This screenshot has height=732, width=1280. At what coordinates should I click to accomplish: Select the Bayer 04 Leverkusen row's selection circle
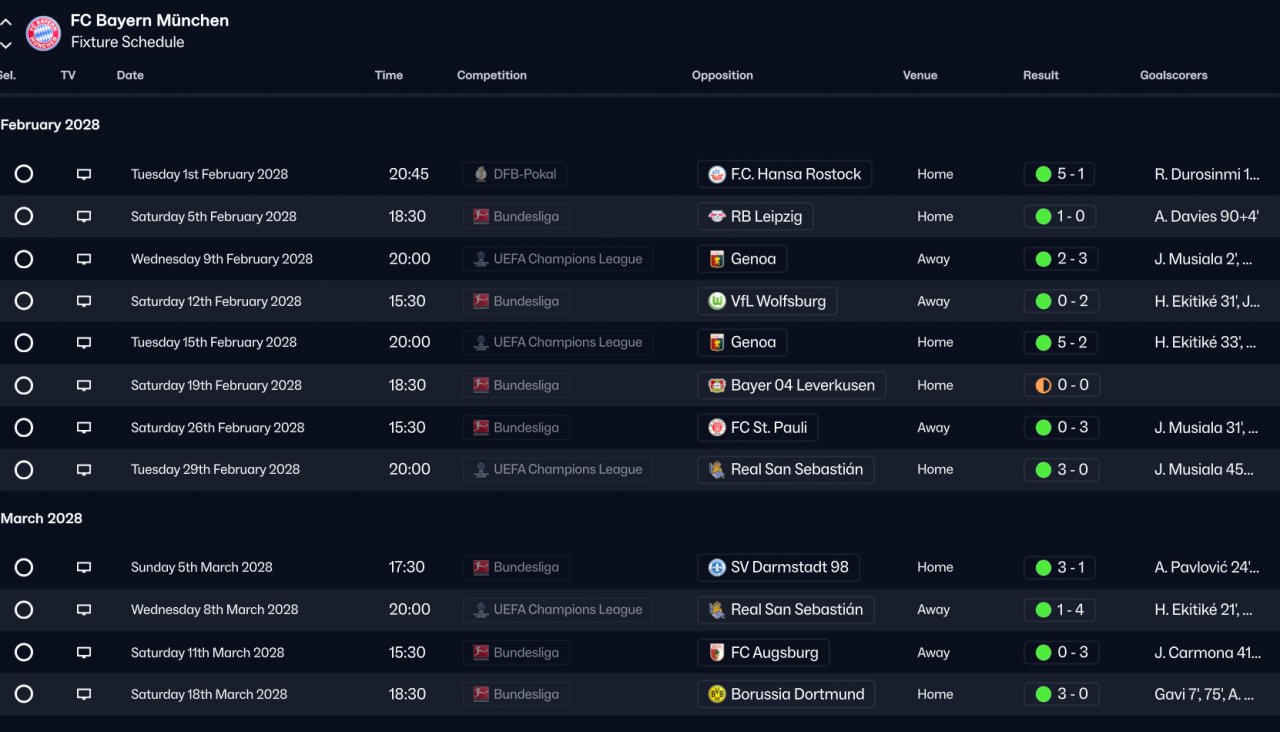(24, 385)
